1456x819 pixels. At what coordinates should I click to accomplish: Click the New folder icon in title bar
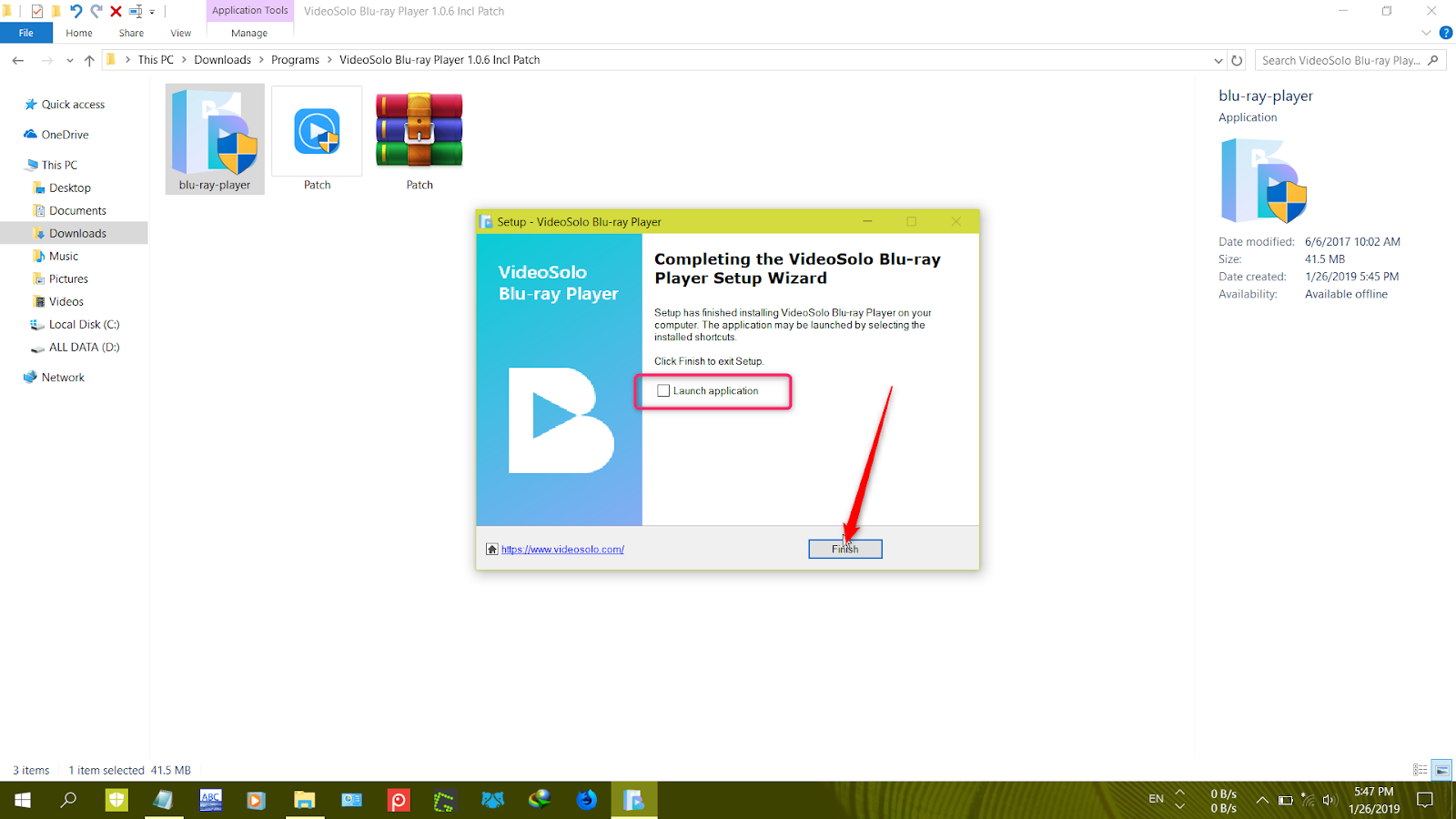point(56,12)
